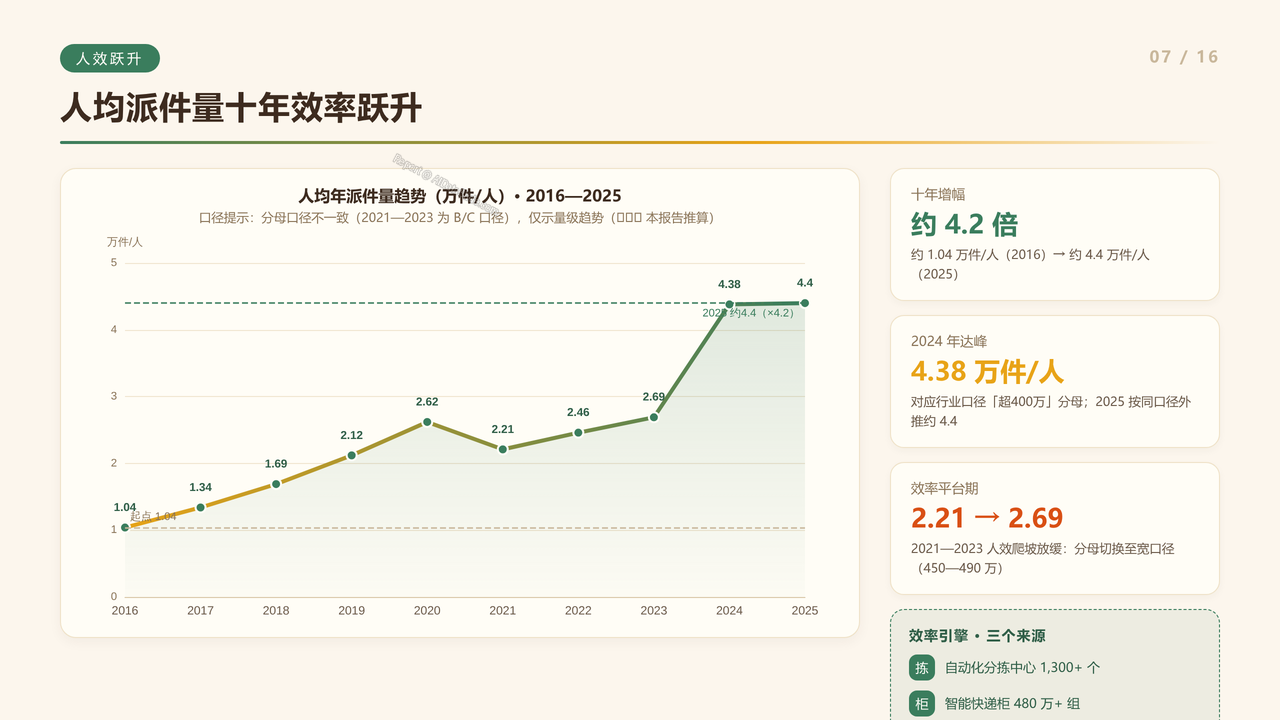Viewport: 1280px width, 720px height.
Task: Click the 2021 data point marker valued 2.21
Action: click(503, 449)
